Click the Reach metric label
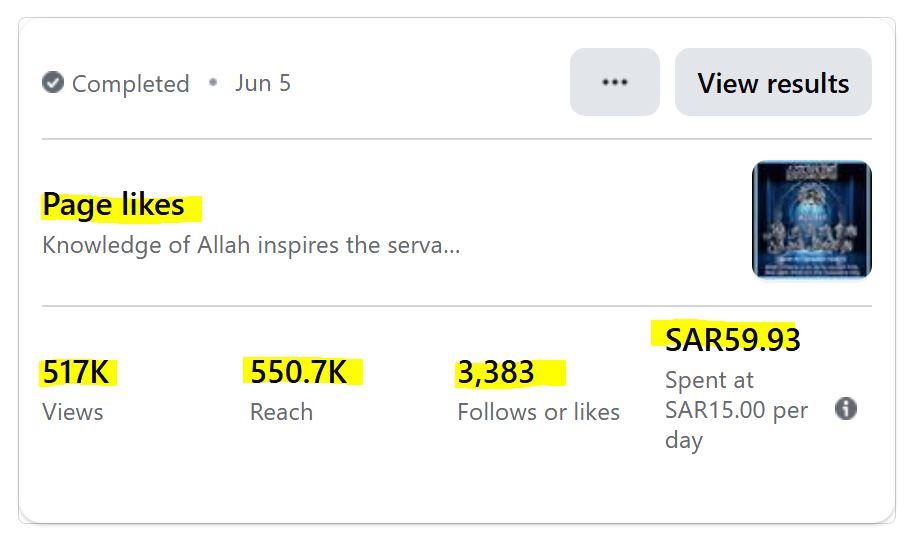Image resolution: width=912 pixels, height=551 pixels. pos(281,412)
